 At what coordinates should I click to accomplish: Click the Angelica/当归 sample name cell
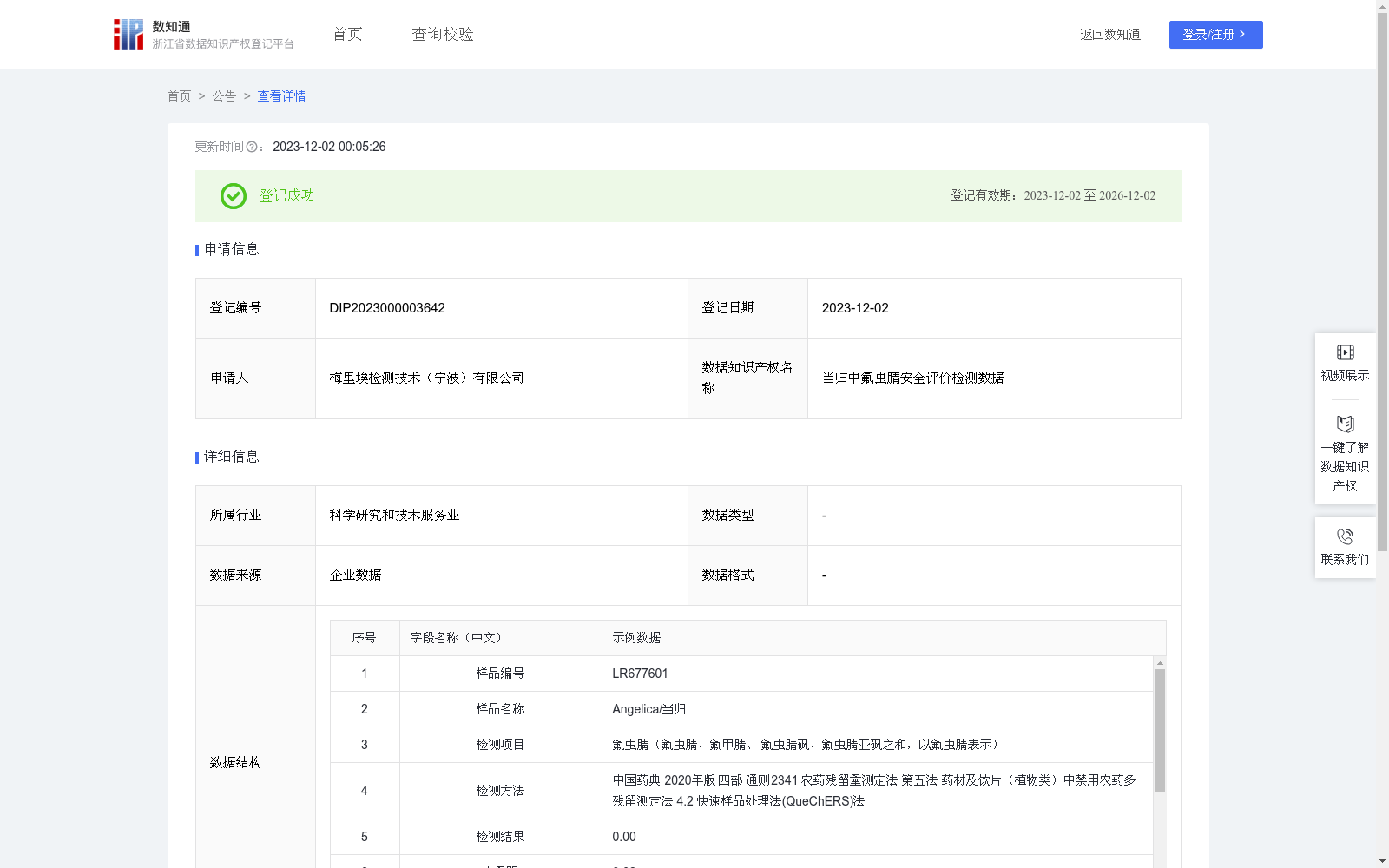pyautogui.click(x=878, y=709)
